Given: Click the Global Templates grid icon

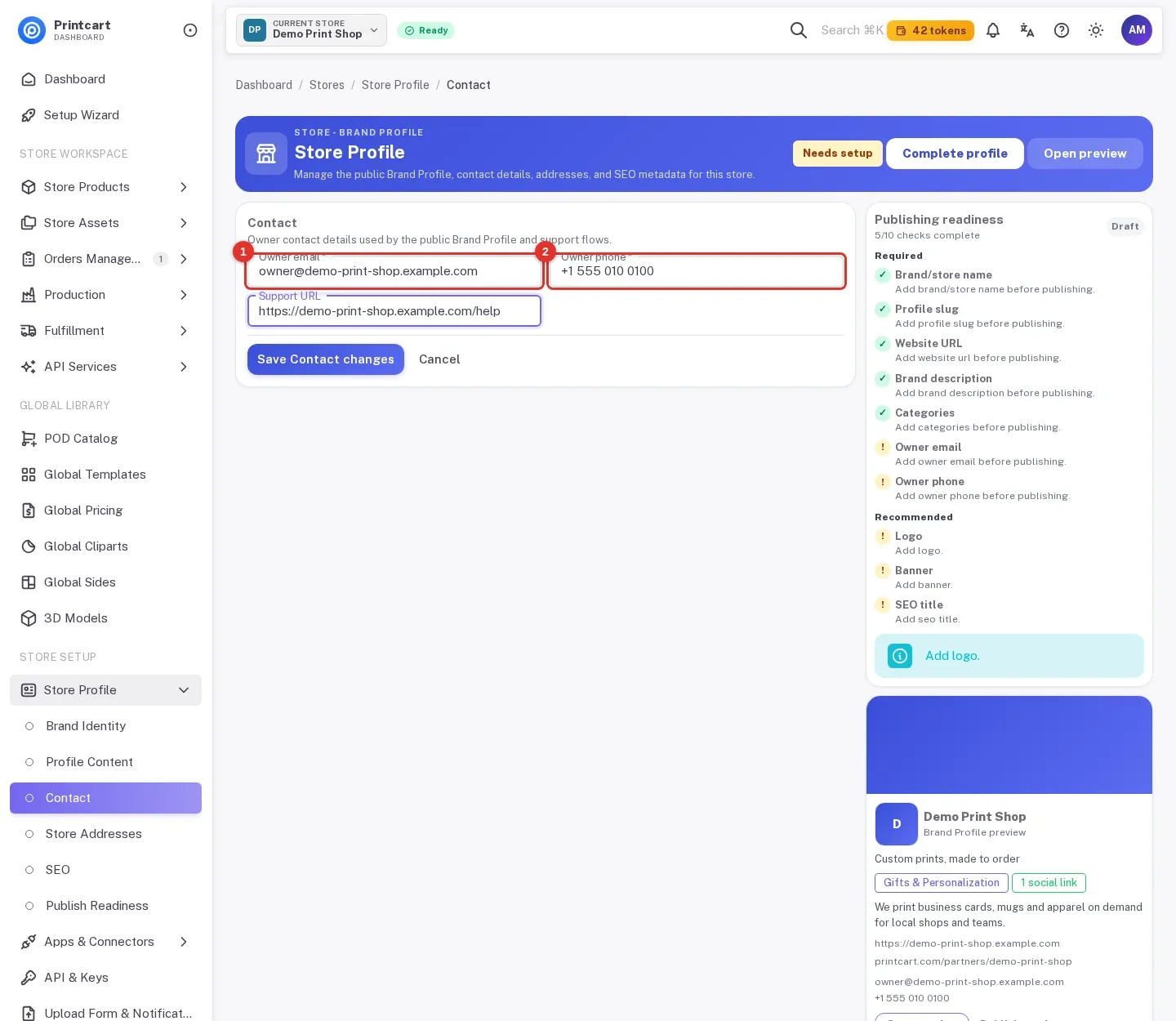Looking at the screenshot, I should [x=29, y=475].
